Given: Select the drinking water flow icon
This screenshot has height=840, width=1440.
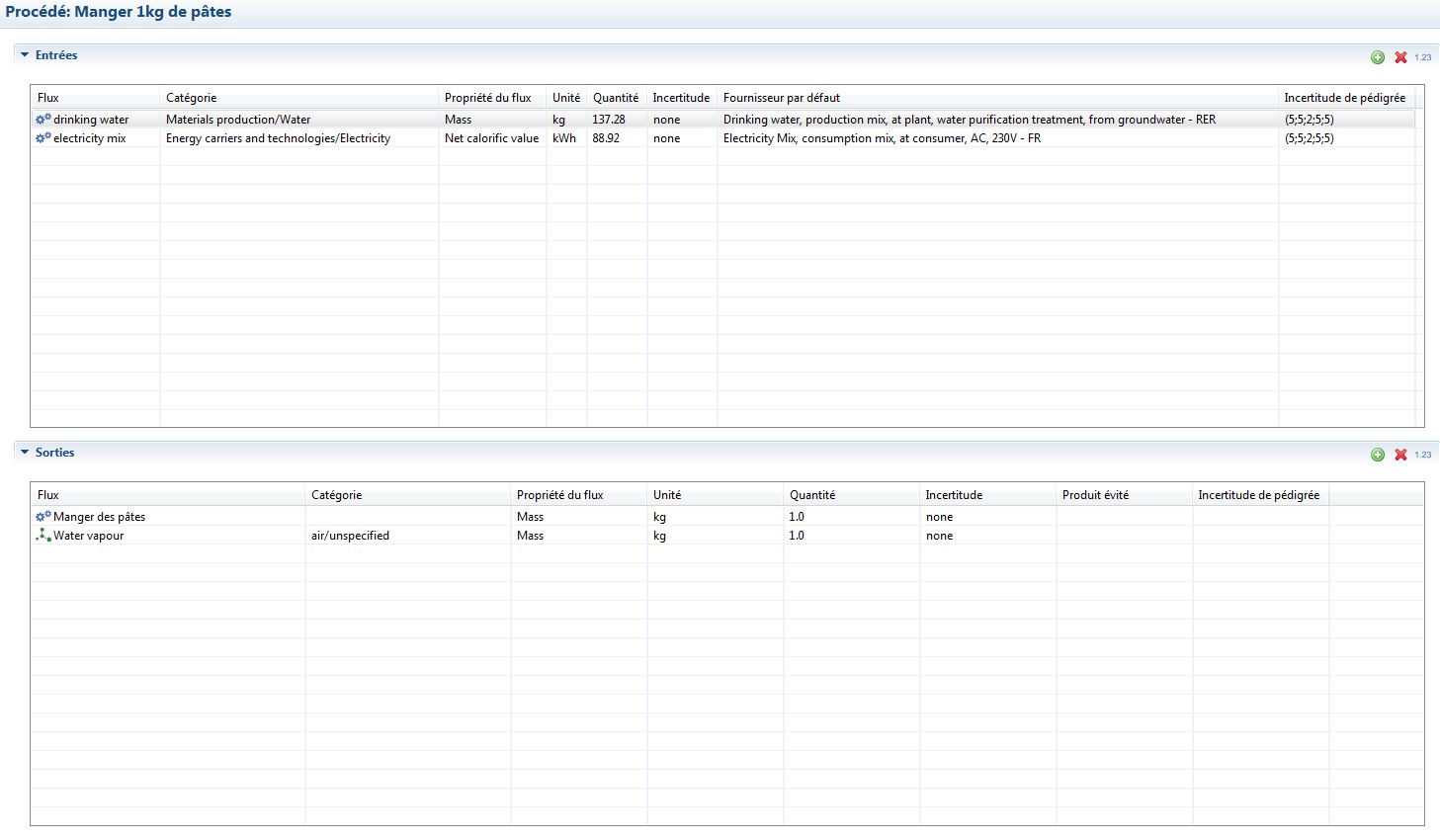Looking at the screenshot, I should pyautogui.click(x=43, y=119).
